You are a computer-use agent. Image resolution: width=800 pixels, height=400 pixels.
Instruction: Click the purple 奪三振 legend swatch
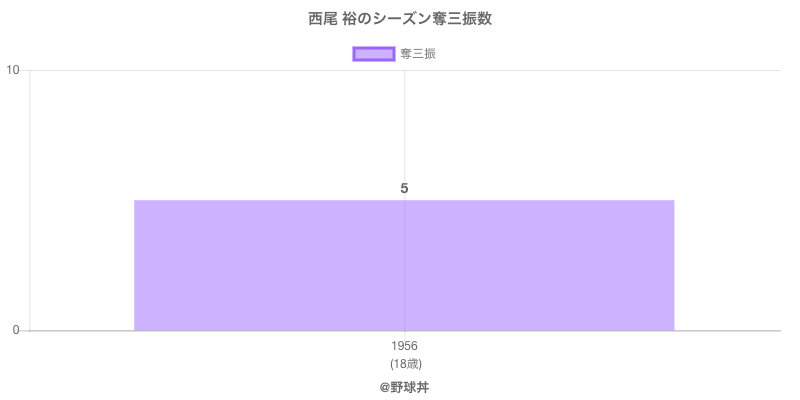[x=373, y=54]
